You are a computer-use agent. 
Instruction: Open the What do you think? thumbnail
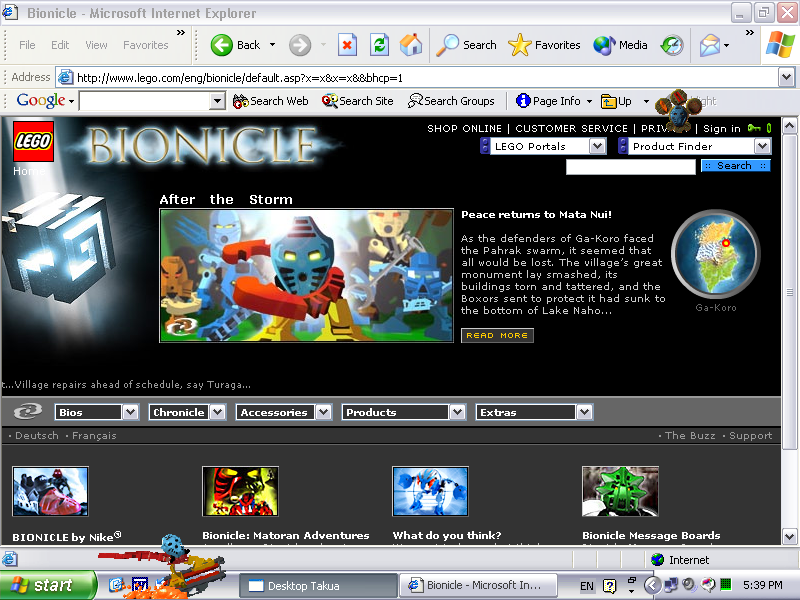pyautogui.click(x=430, y=491)
